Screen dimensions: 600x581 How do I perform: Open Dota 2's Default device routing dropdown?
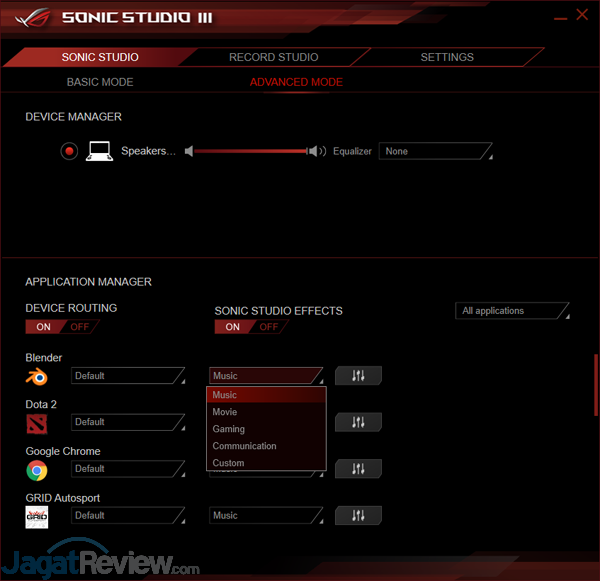pos(128,422)
